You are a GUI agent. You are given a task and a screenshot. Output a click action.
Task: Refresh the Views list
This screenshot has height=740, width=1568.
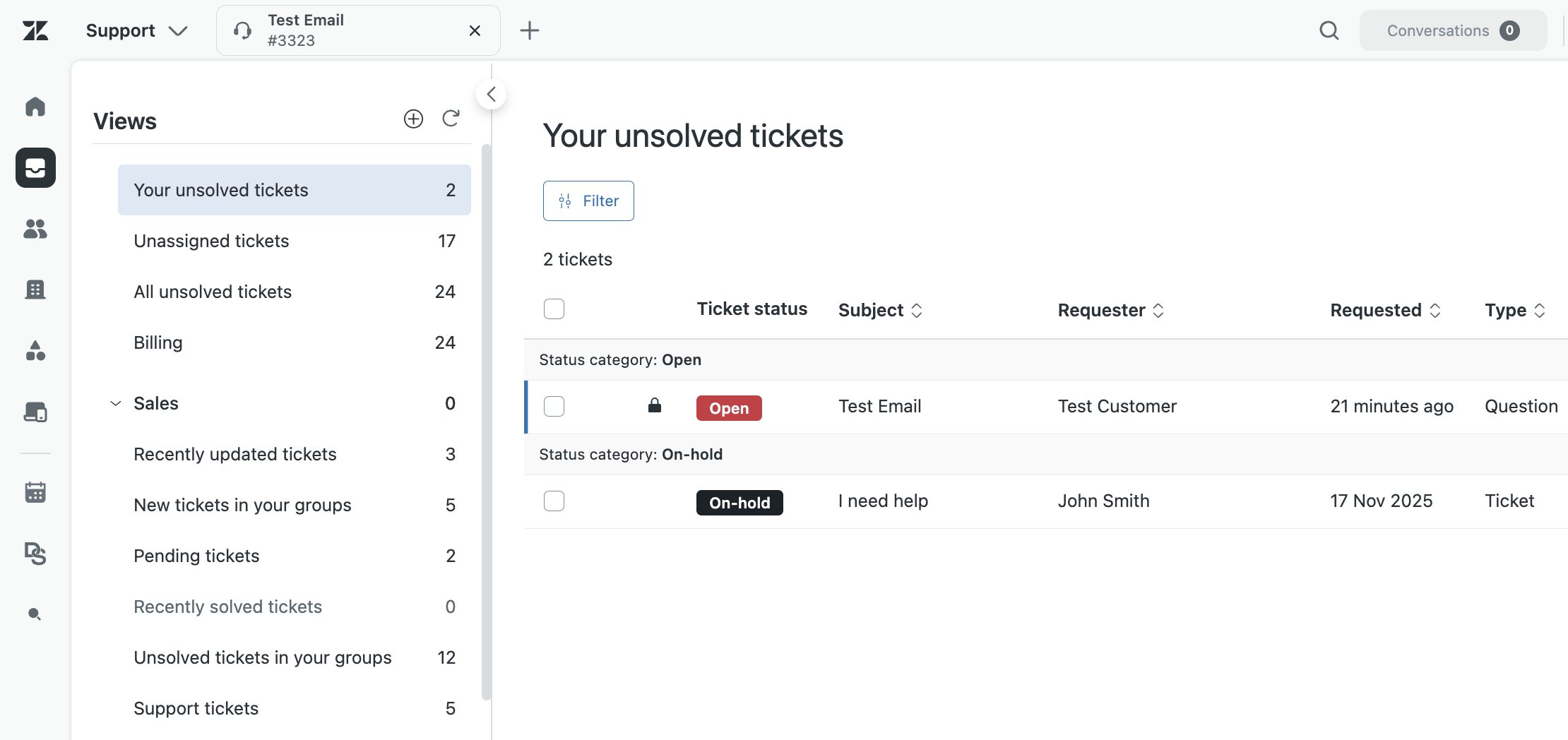(x=451, y=119)
